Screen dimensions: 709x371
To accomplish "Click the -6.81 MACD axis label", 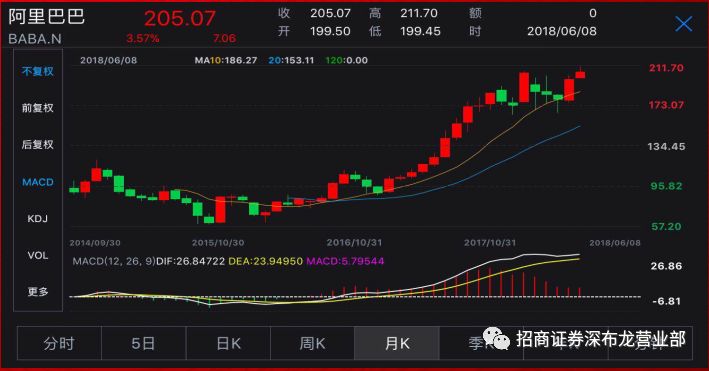I will tap(666, 301).
